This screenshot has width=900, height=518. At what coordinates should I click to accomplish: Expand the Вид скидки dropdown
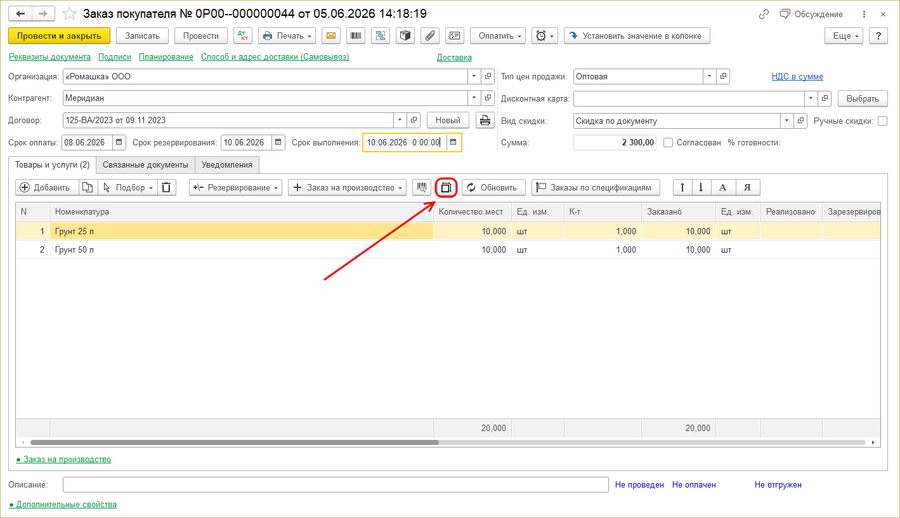786,121
